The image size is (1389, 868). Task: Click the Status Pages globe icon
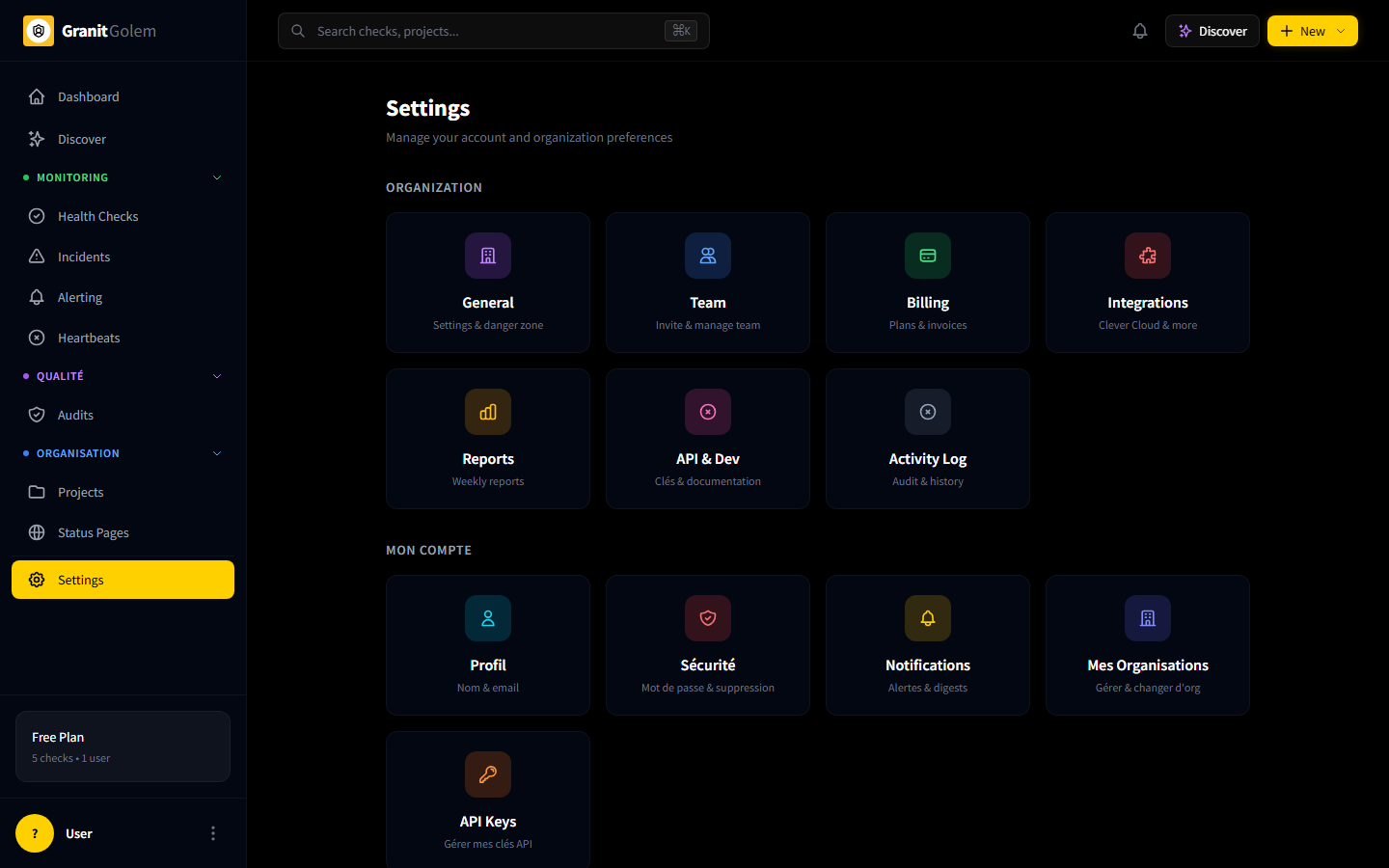(37, 532)
